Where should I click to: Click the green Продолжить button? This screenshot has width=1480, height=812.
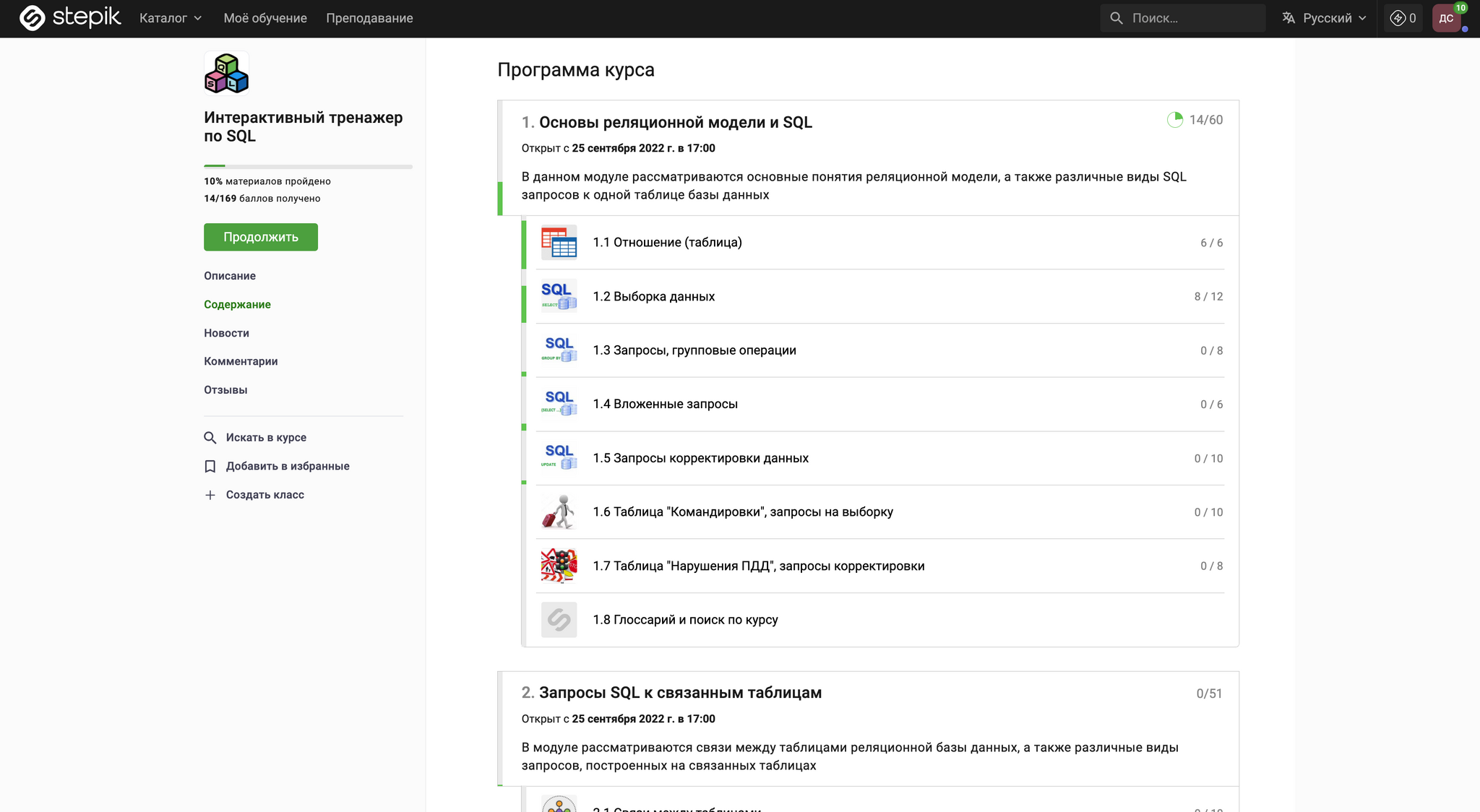[261, 237]
